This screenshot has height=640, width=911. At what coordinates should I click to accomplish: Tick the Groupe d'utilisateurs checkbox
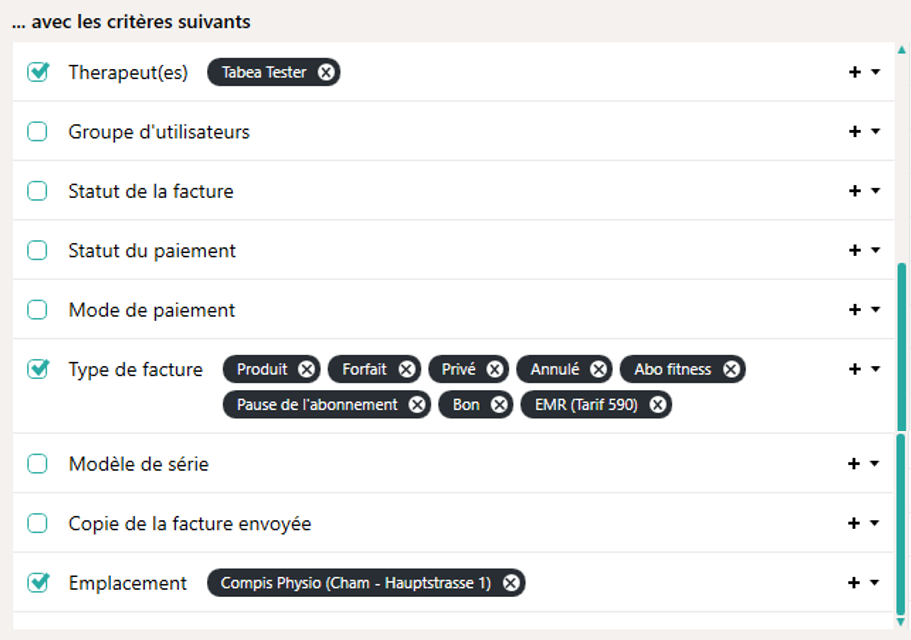(38, 132)
